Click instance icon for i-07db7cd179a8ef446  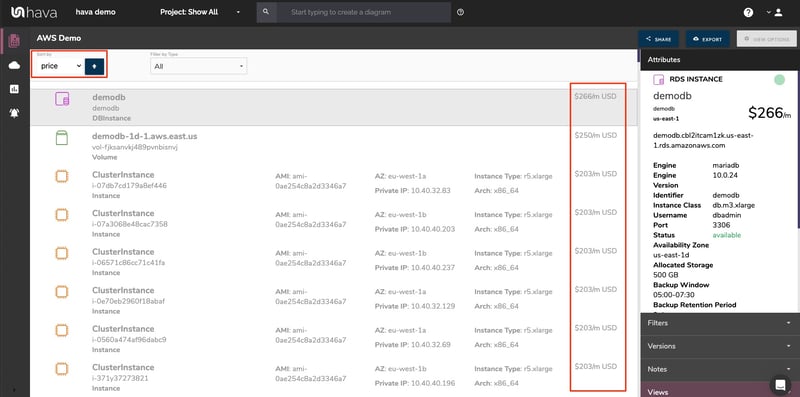click(62, 177)
